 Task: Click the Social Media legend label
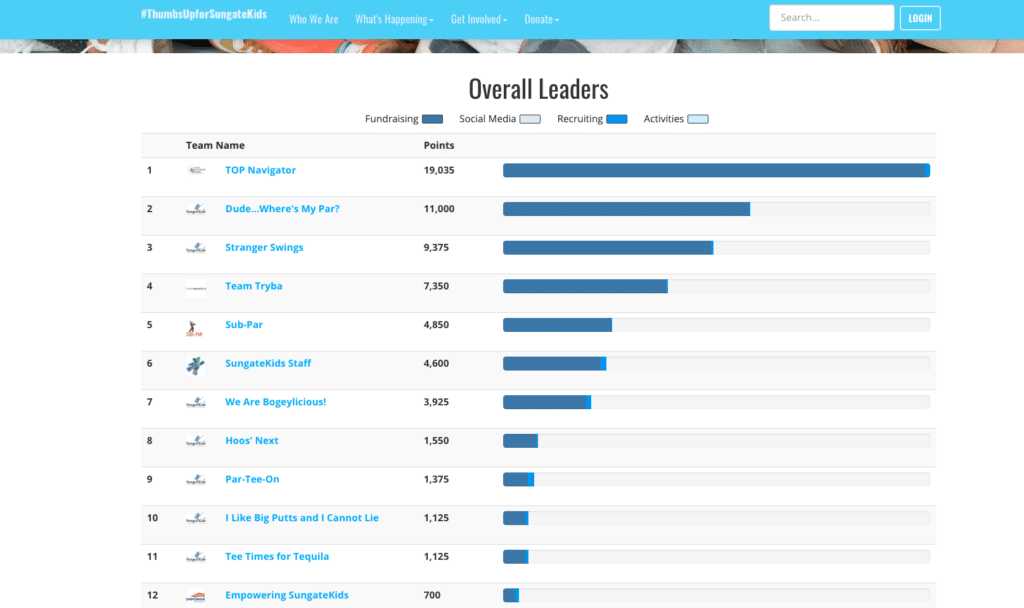click(487, 119)
